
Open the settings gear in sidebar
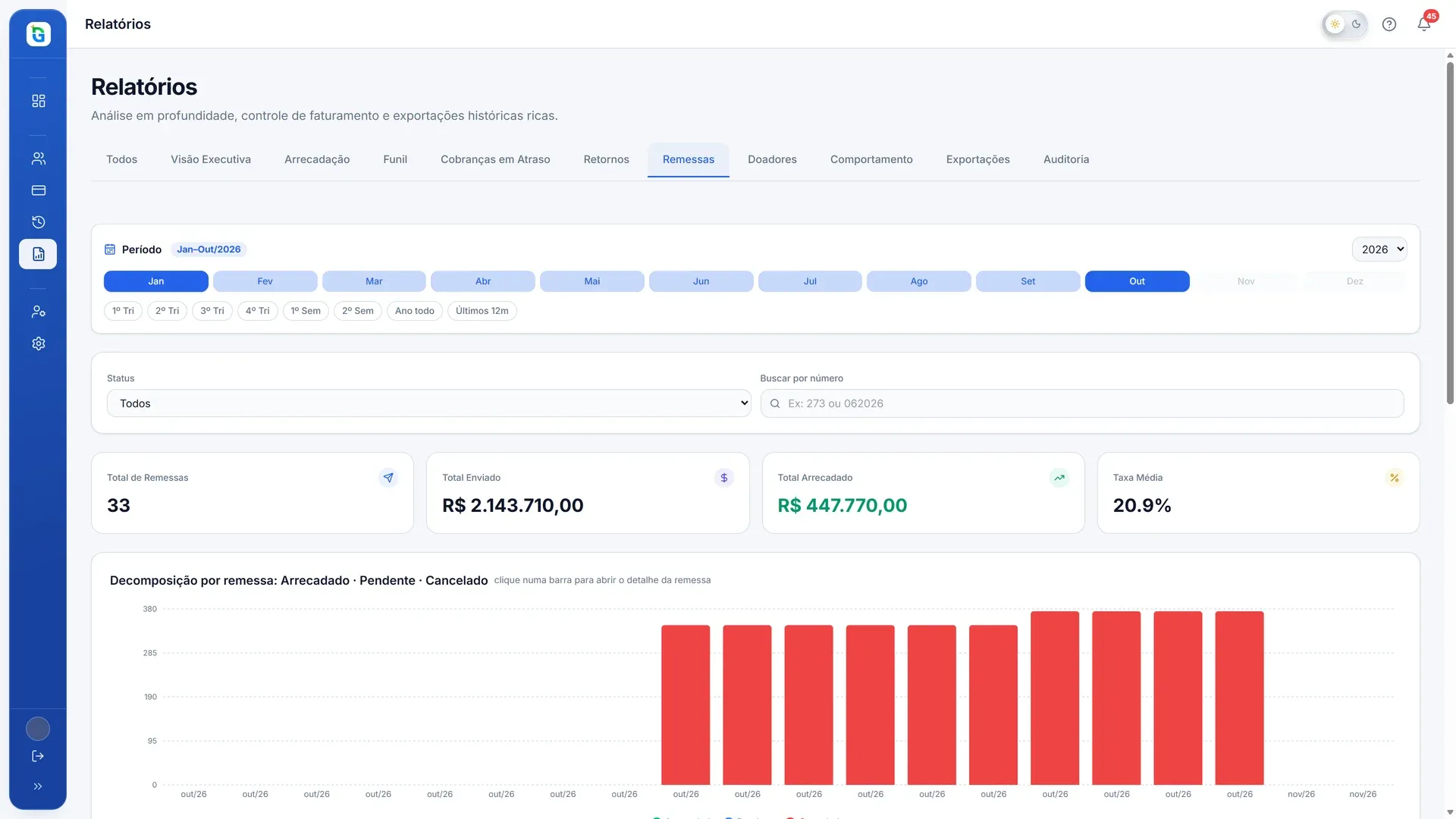coord(38,344)
